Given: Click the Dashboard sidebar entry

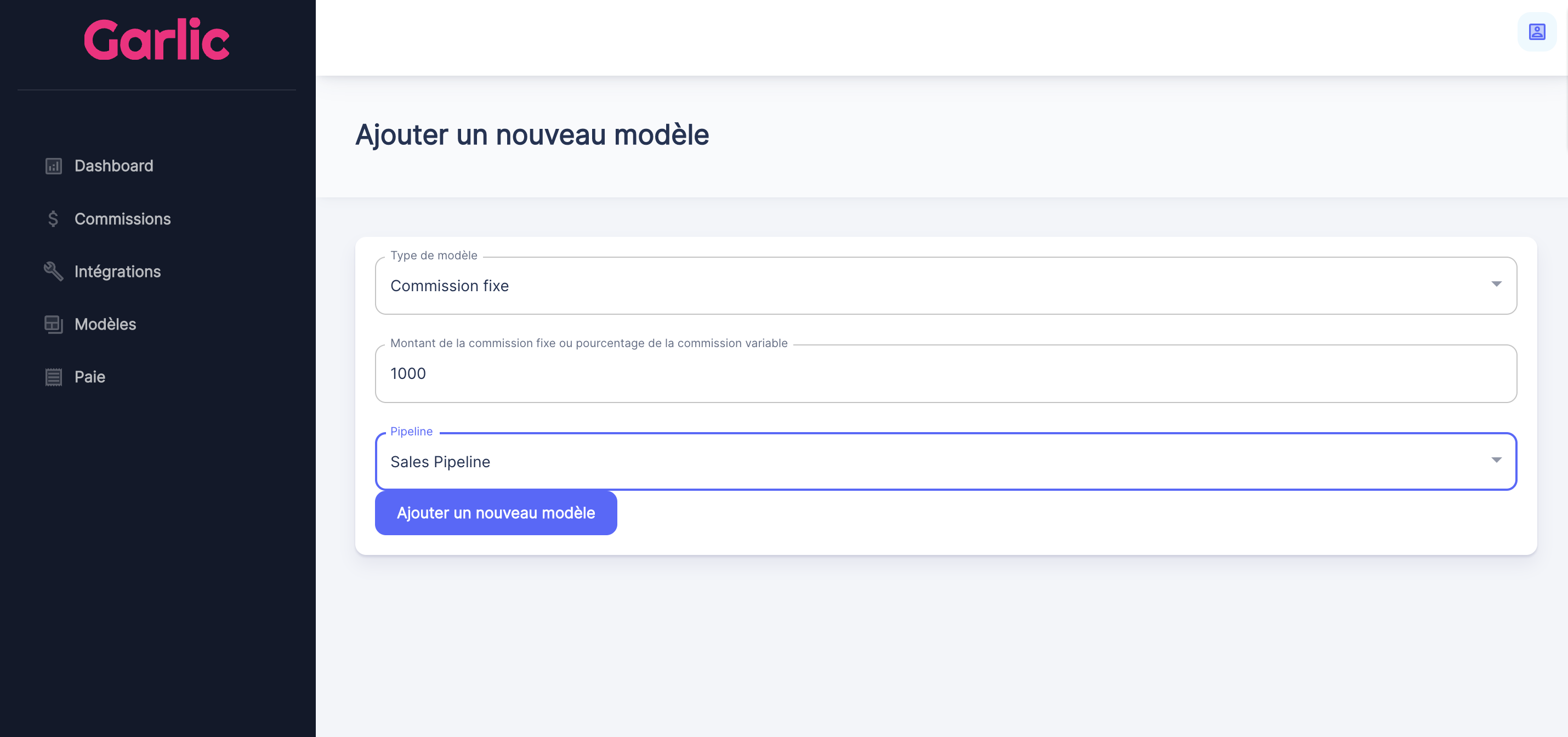Looking at the screenshot, I should coord(113,166).
